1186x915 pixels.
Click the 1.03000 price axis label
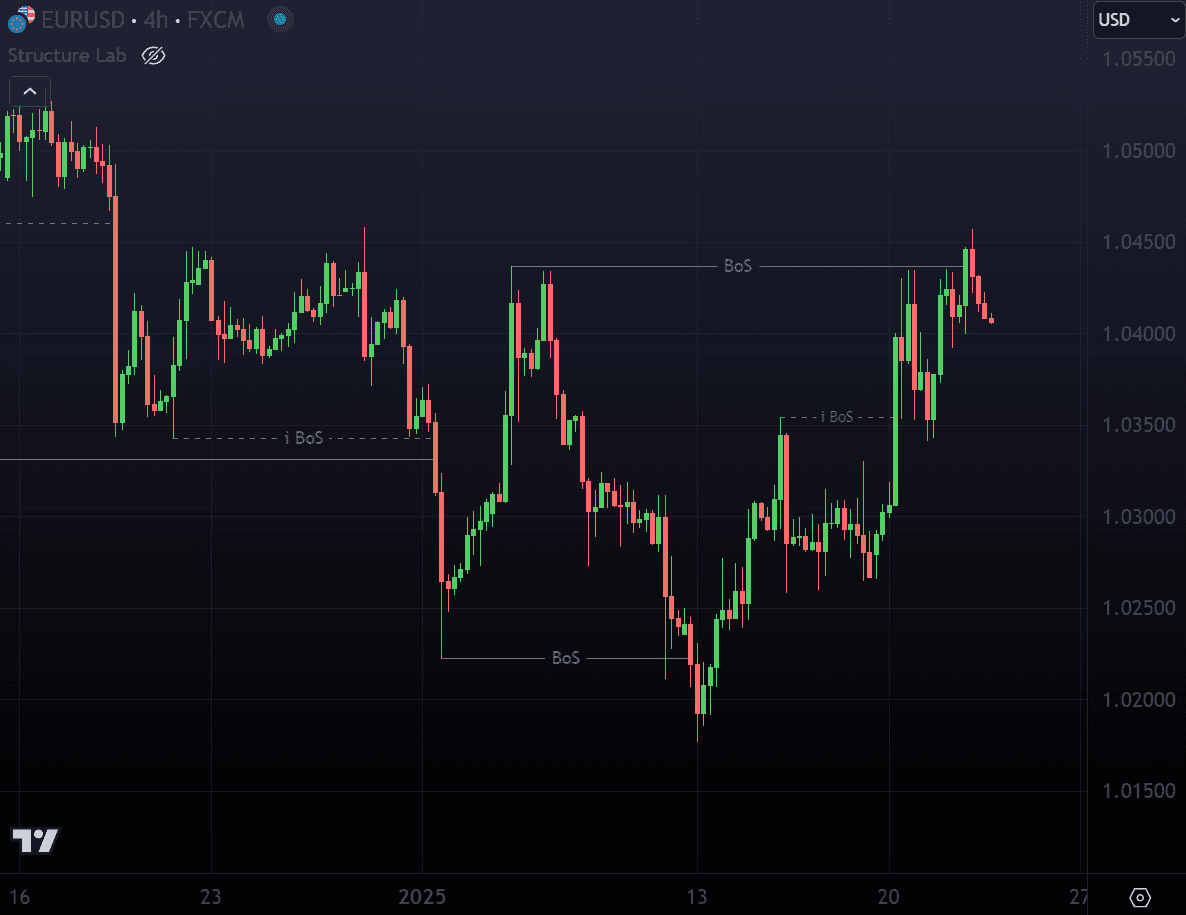tap(1138, 516)
